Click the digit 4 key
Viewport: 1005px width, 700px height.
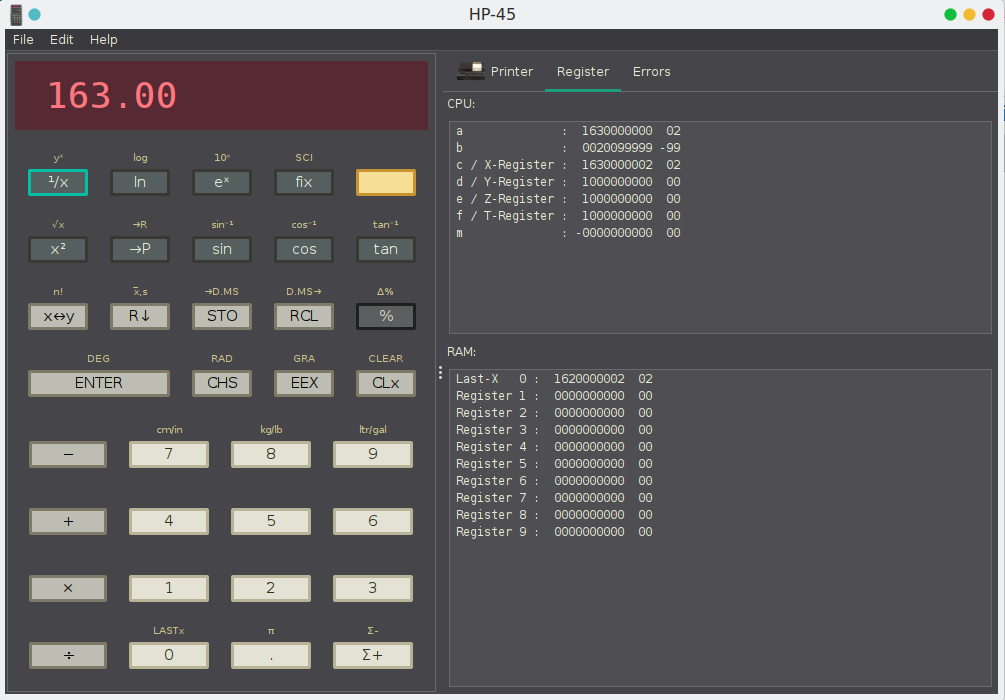[x=169, y=521]
